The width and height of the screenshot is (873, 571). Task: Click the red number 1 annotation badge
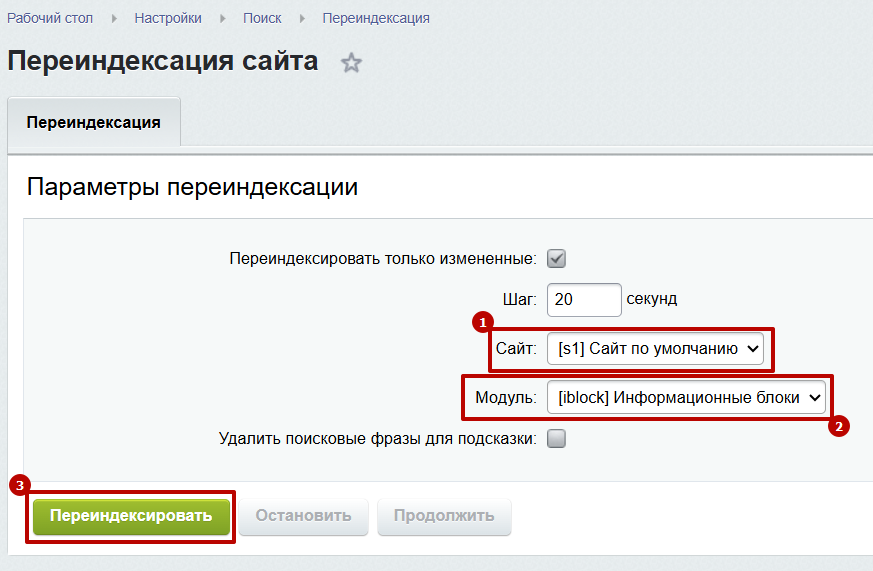coord(483,323)
